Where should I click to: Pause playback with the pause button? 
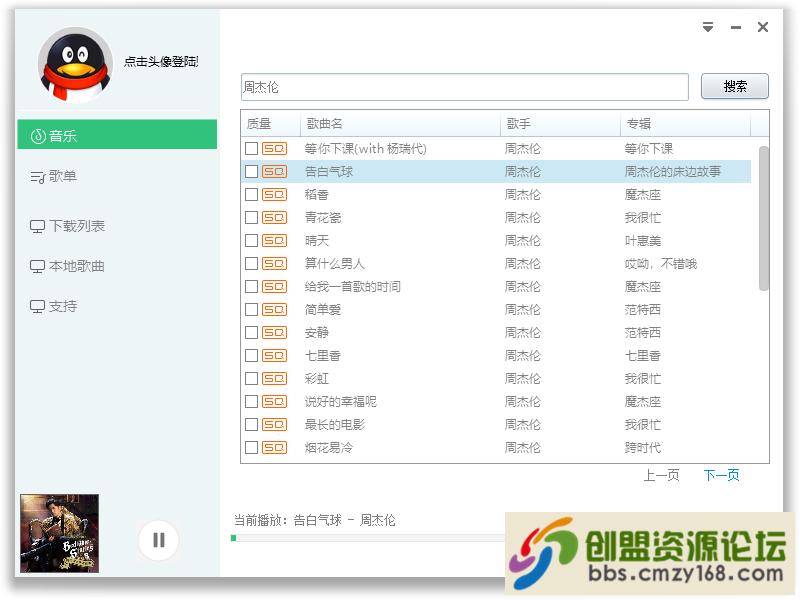coord(159,540)
